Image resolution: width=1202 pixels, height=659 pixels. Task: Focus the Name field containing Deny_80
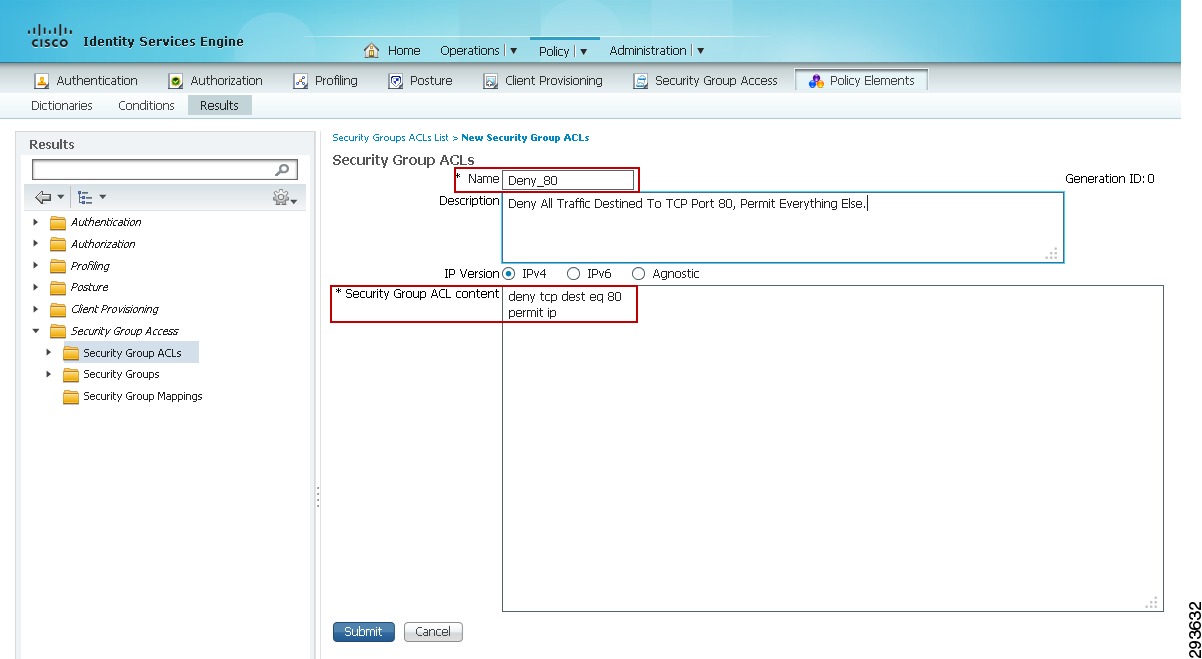pos(568,180)
